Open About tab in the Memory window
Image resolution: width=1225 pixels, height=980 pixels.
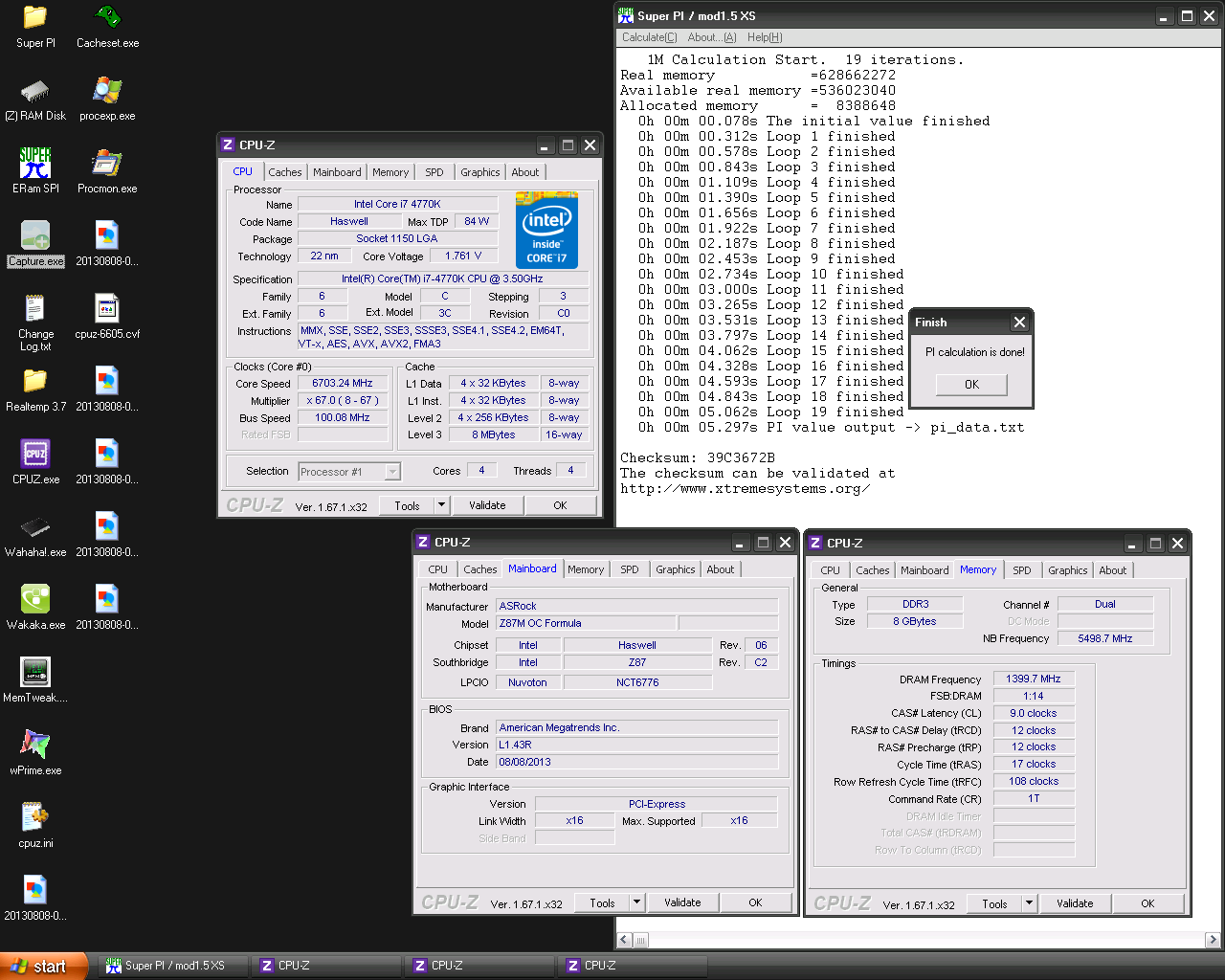(1113, 570)
